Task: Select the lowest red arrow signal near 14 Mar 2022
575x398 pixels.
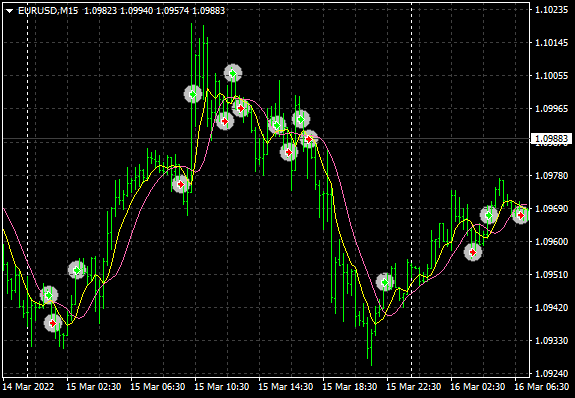Action: [53, 323]
